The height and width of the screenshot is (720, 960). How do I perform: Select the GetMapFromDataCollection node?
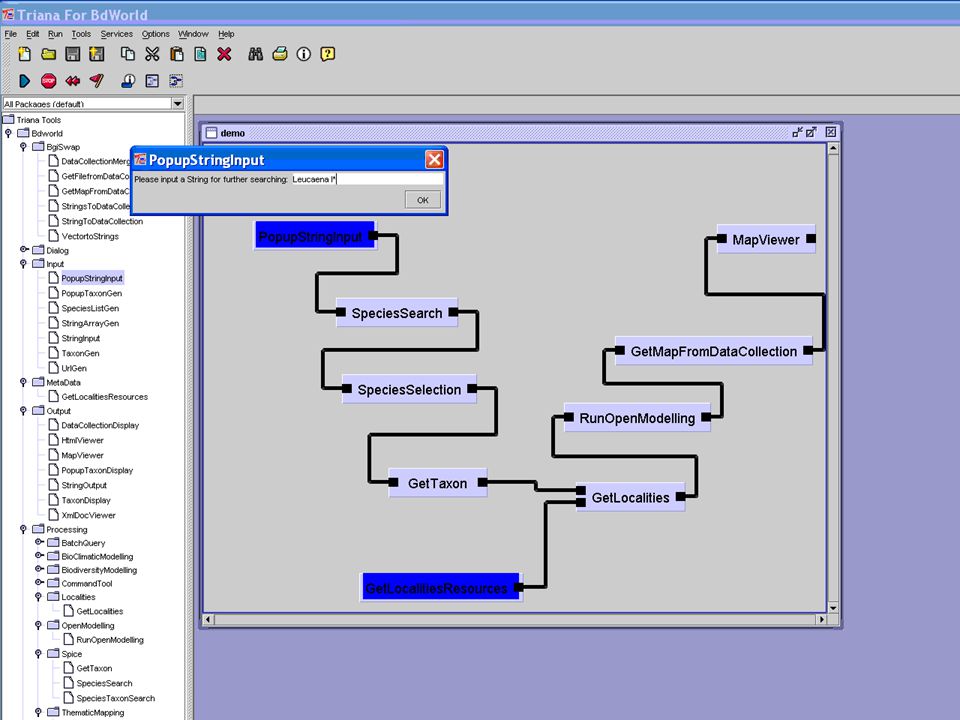coord(714,351)
